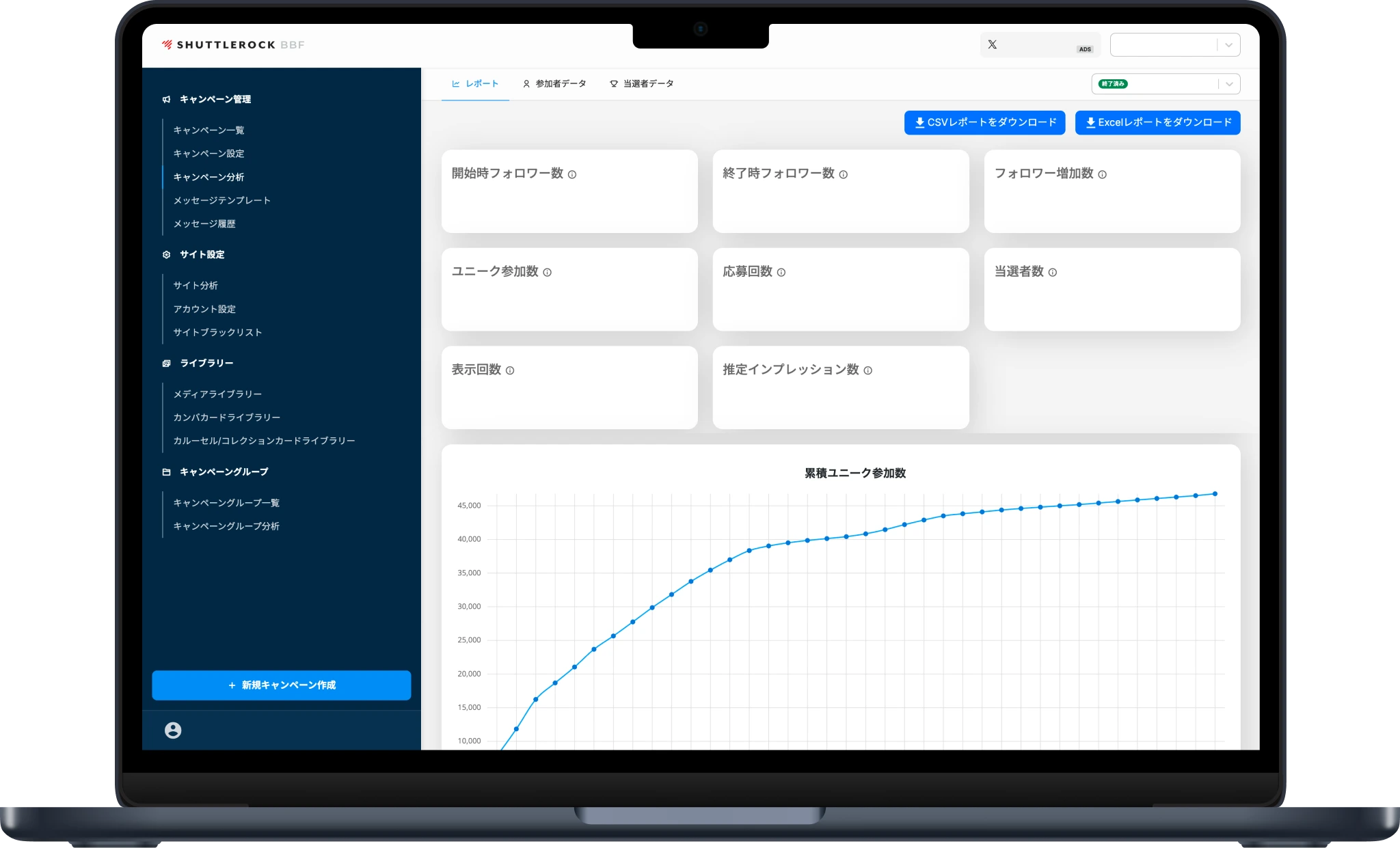The height and width of the screenshot is (848, 1400).
Task: Click the 開始時フォロワー数 card
Action: point(569,192)
